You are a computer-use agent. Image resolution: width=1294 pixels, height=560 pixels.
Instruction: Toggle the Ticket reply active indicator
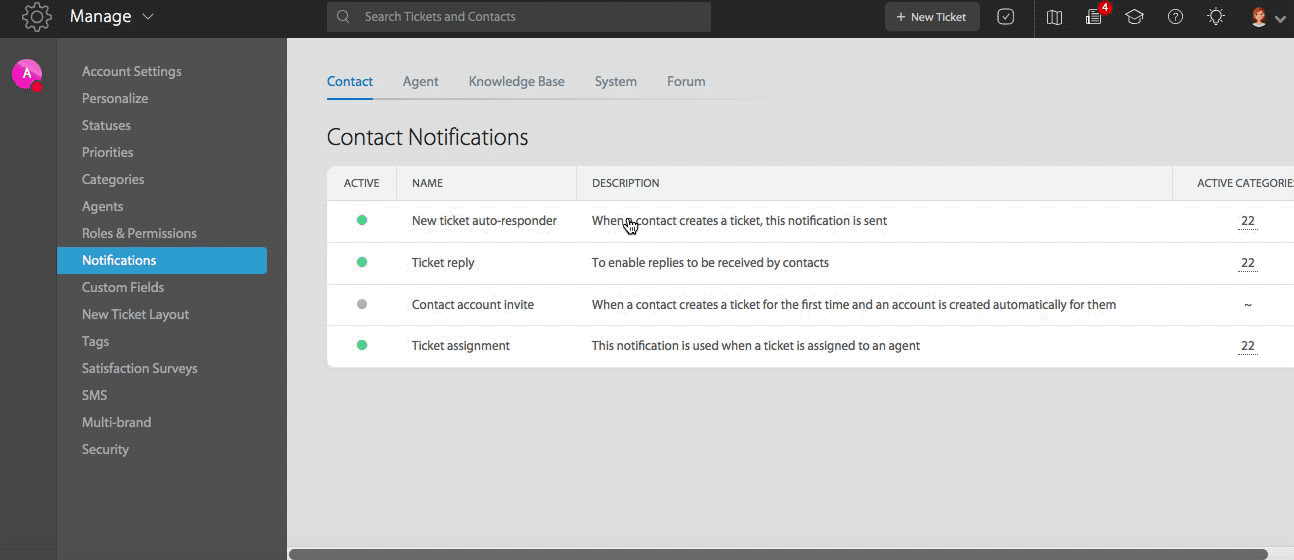pyautogui.click(x=362, y=262)
